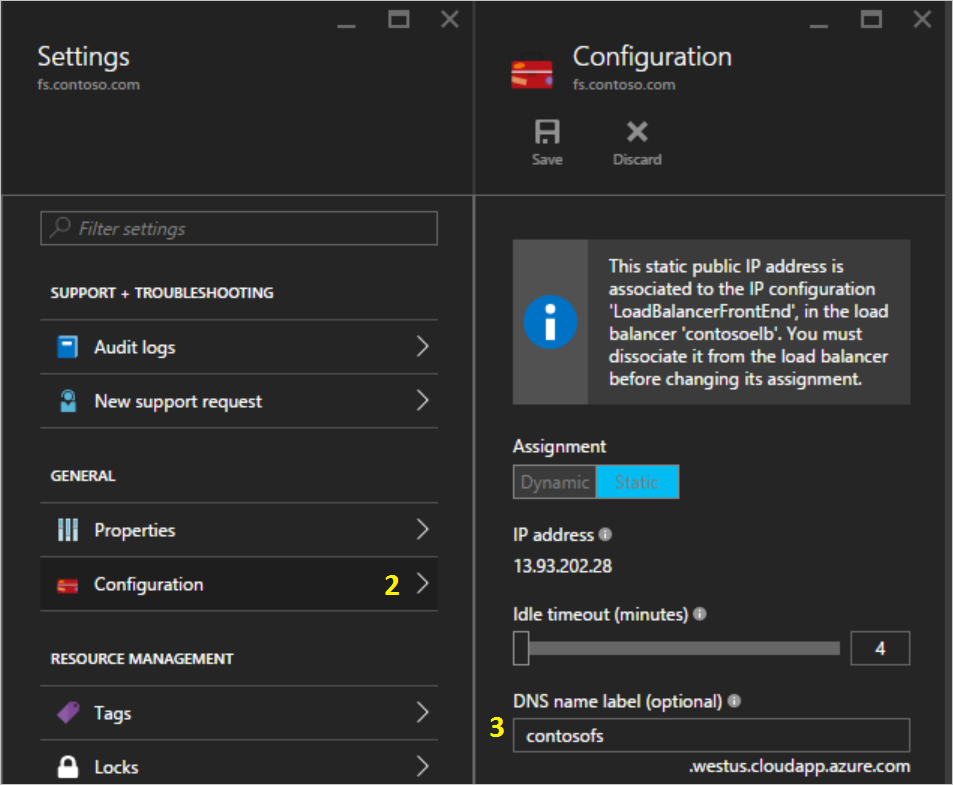Viewport: 953px width, 785px height.
Task: Open Properties settings item
Action: (239, 530)
